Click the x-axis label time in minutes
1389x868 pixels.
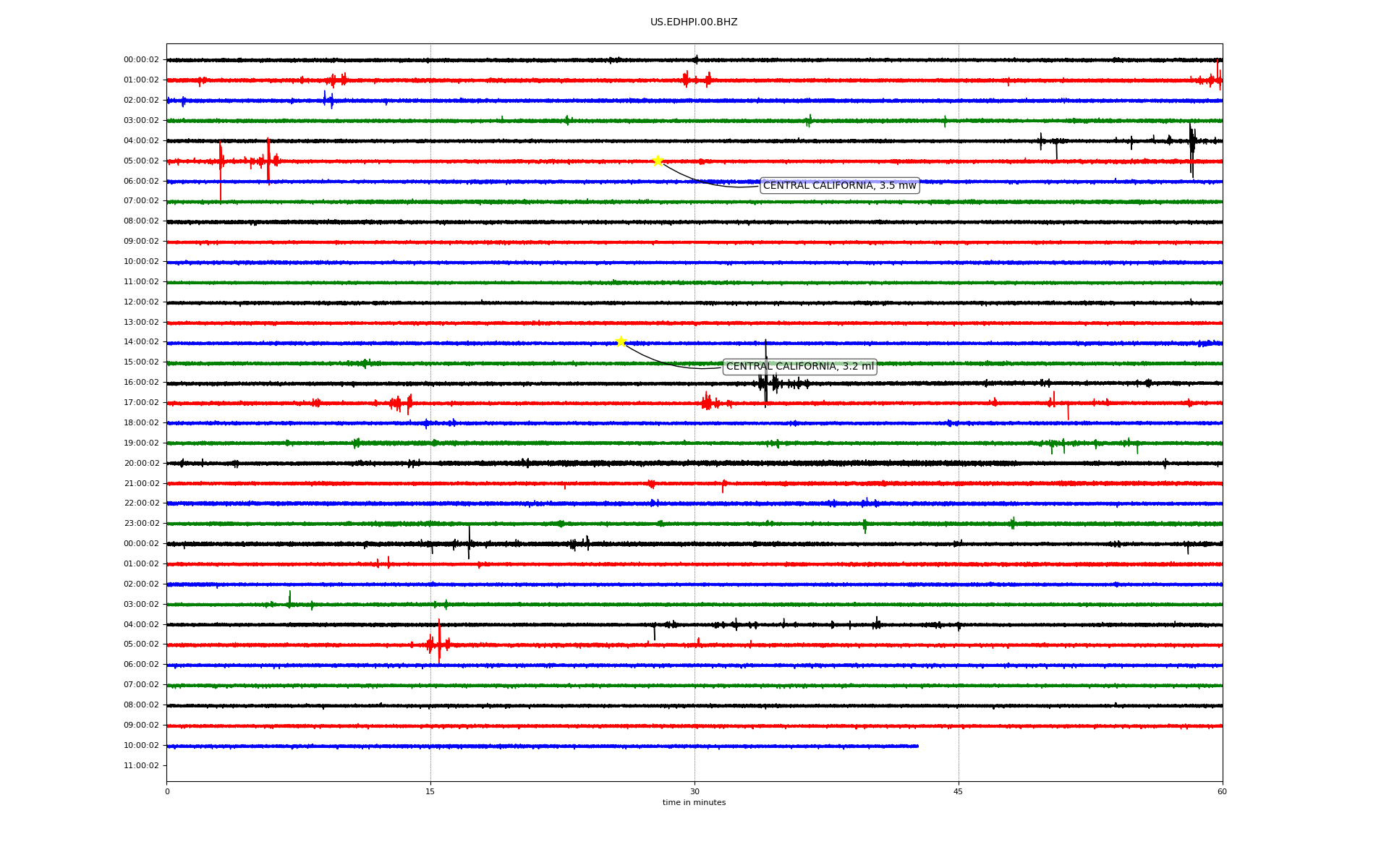(x=694, y=803)
